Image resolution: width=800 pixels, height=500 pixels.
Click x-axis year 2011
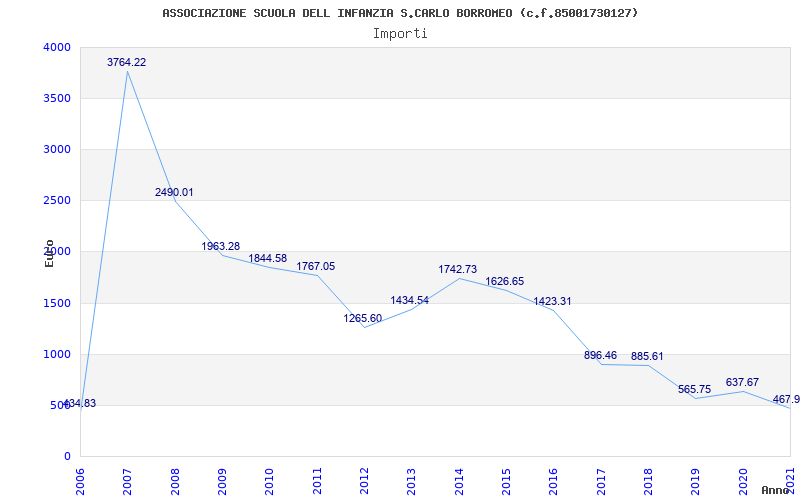317,481
